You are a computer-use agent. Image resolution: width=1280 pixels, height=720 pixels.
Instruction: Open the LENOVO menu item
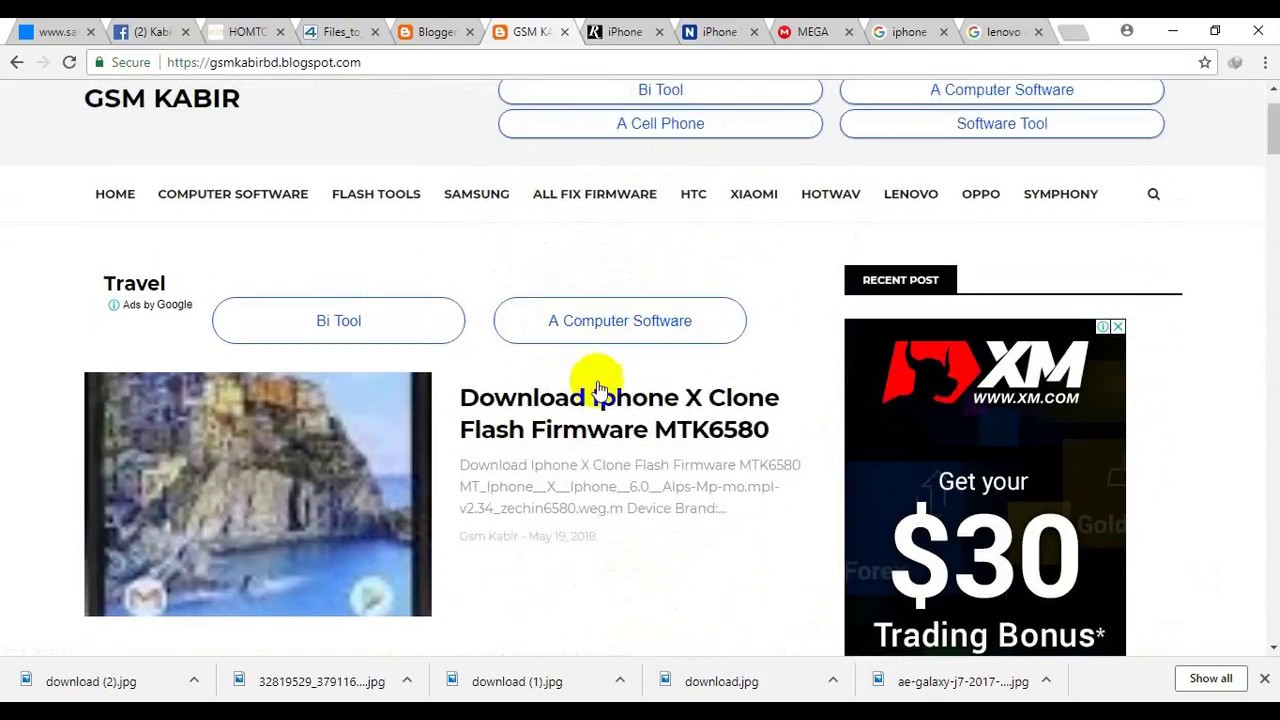click(x=911, y=194)
